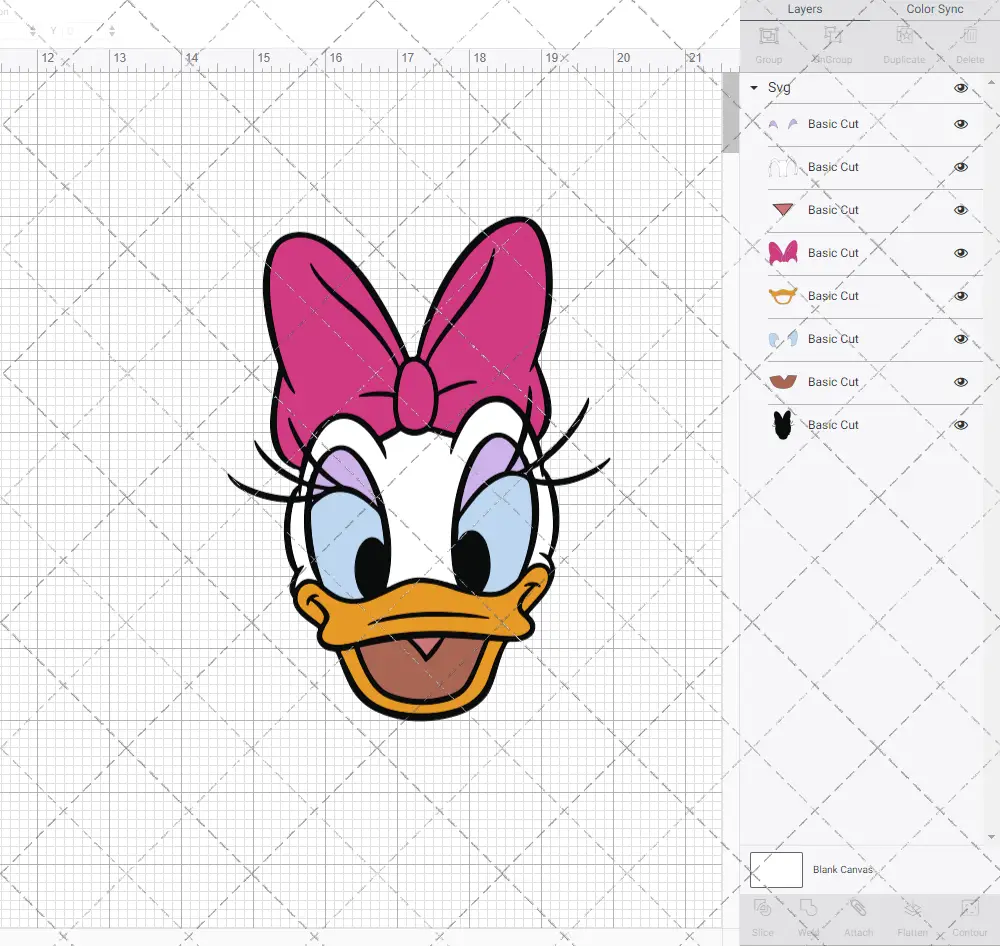
Task: Click the Blank Canvas label
Action: [842, 869]
